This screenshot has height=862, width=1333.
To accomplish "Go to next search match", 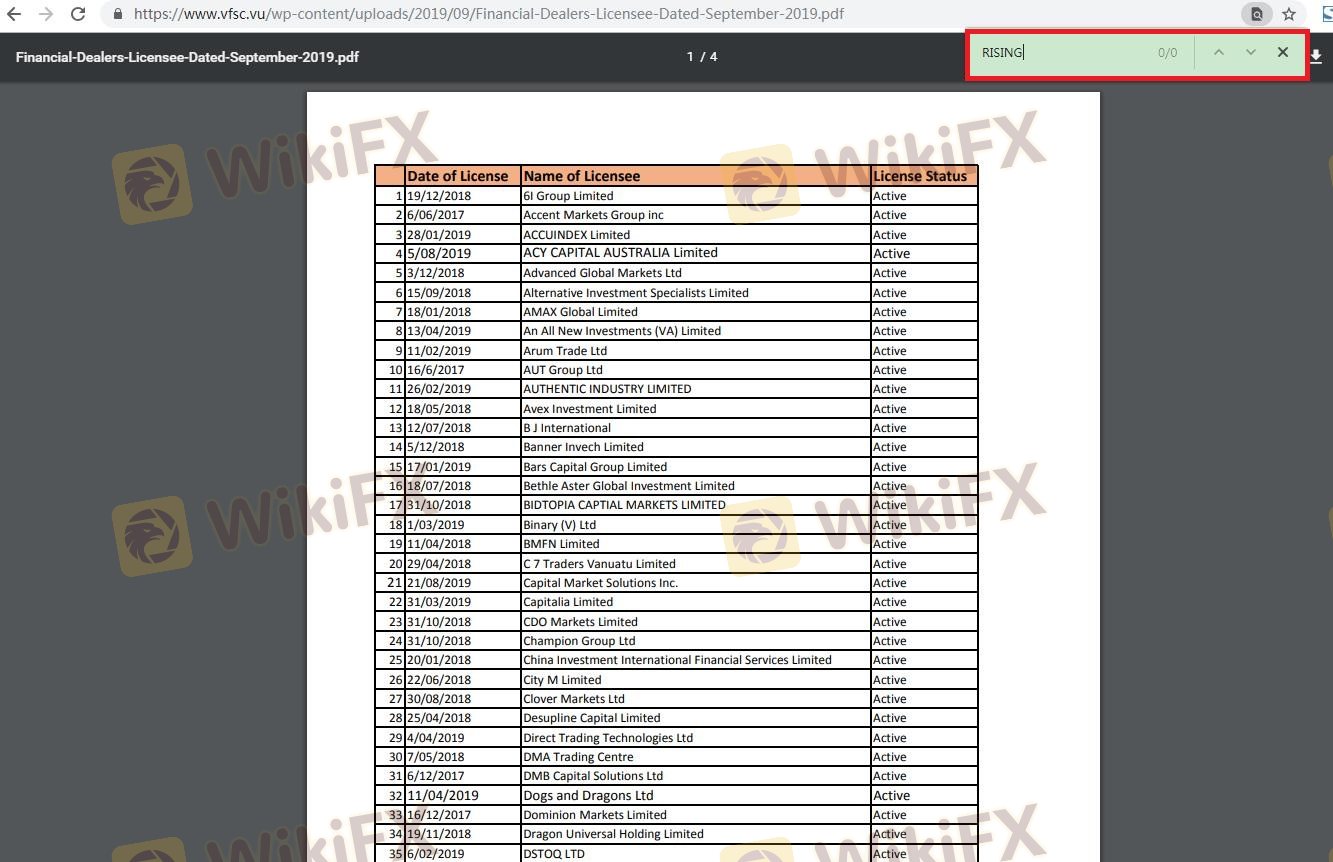I will (1250, 53).
